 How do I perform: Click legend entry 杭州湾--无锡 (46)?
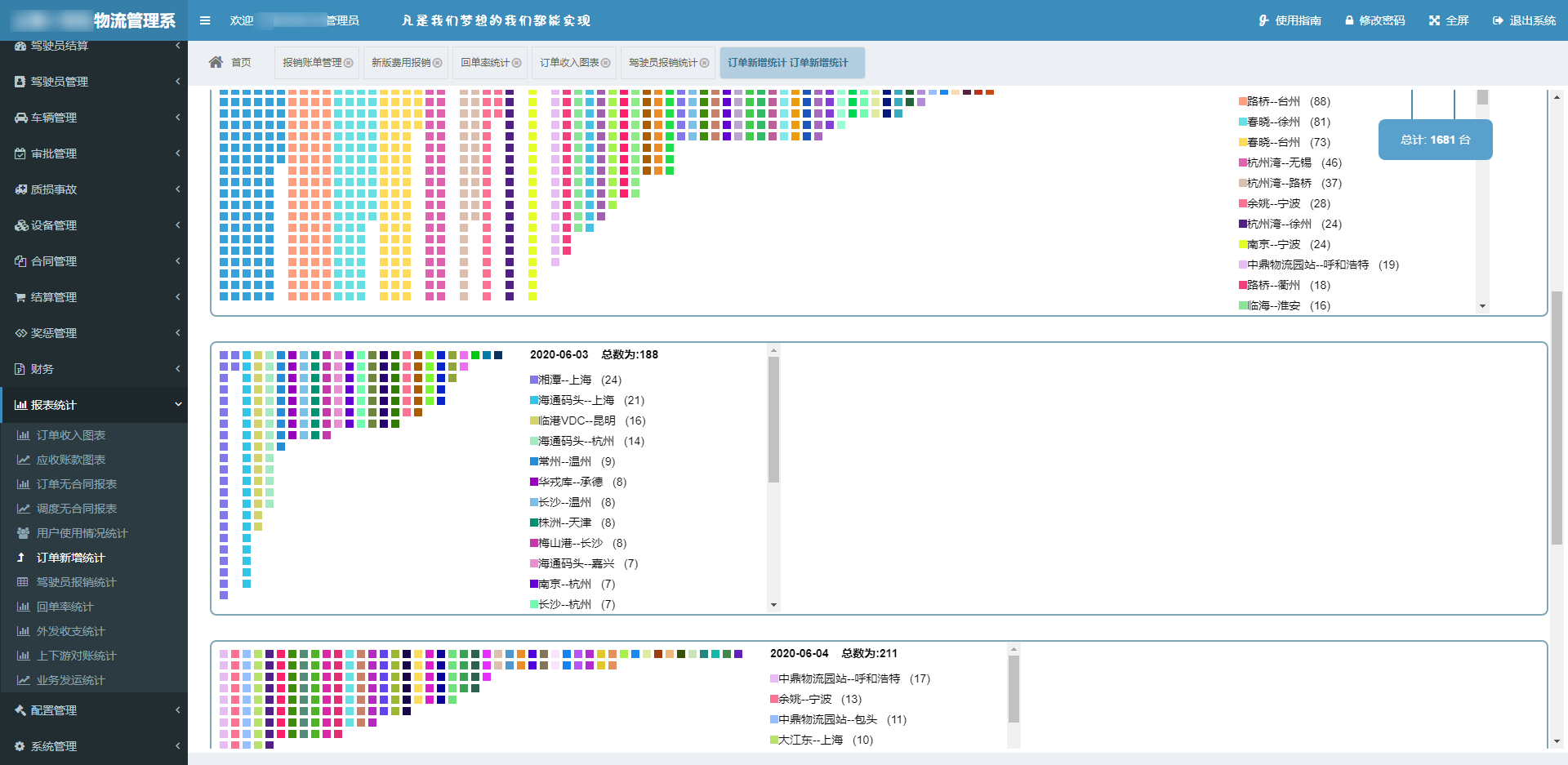1290,162
